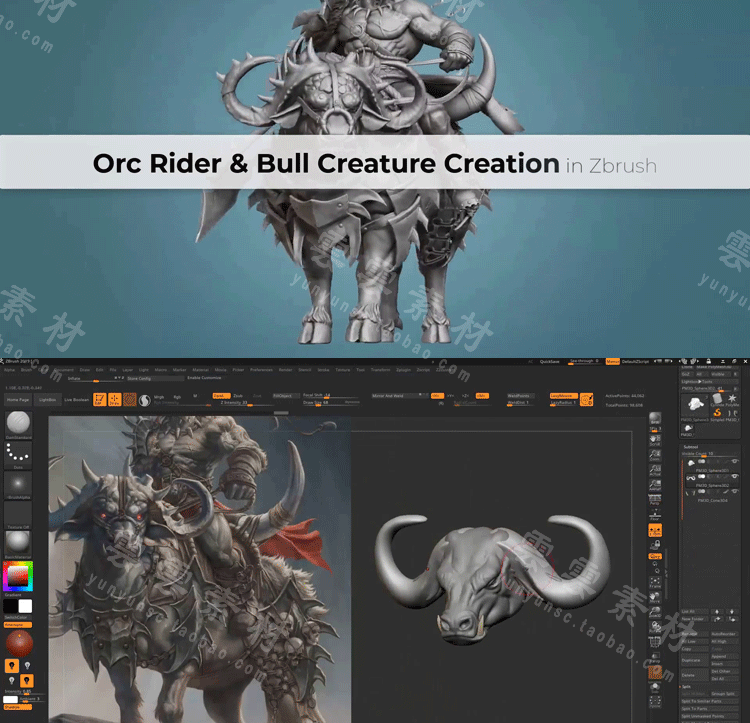Toggle the unlit light bulb beside it
Viewport: 750px width, 723px height.
point(27,665)
